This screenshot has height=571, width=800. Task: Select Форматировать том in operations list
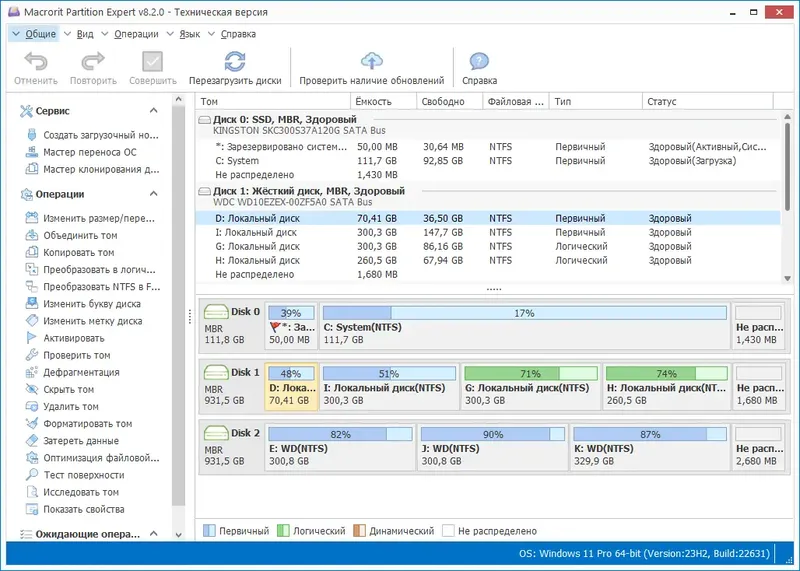point(87,424)
